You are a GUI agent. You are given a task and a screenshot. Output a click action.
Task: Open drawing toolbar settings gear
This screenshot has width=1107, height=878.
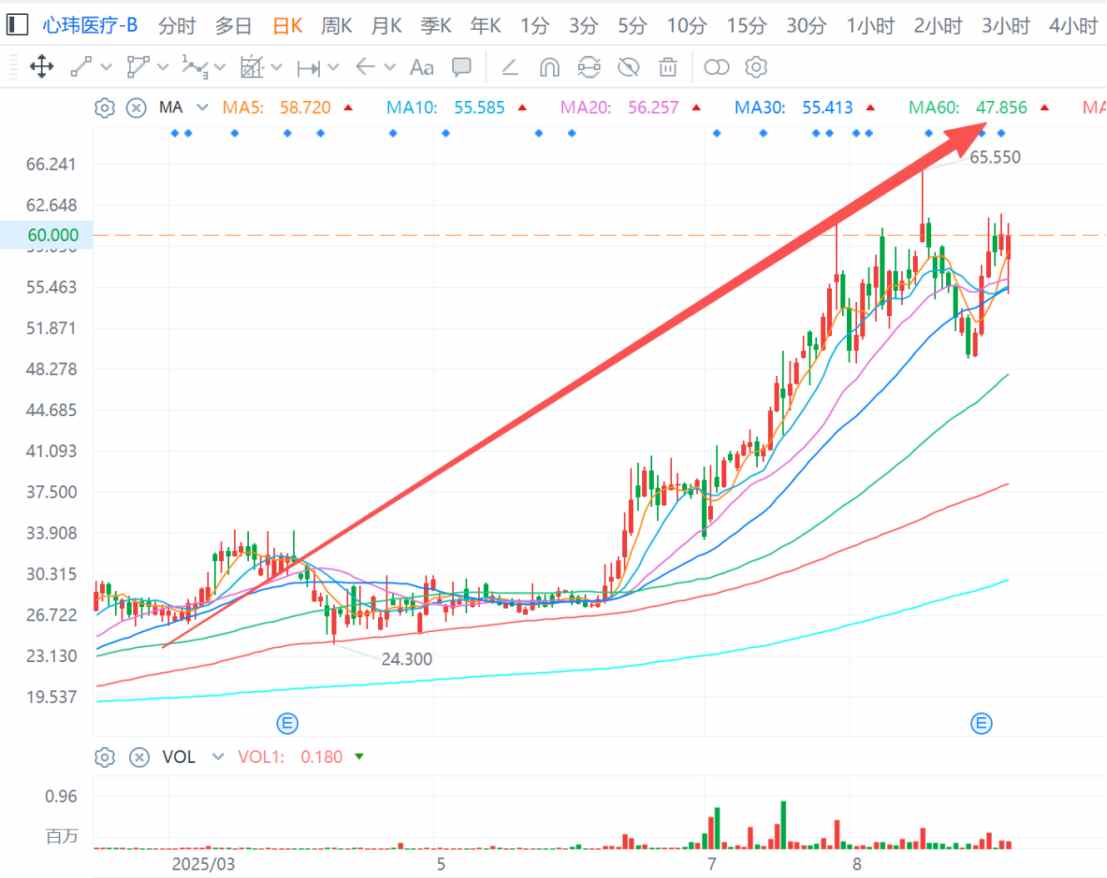(757, 67)
